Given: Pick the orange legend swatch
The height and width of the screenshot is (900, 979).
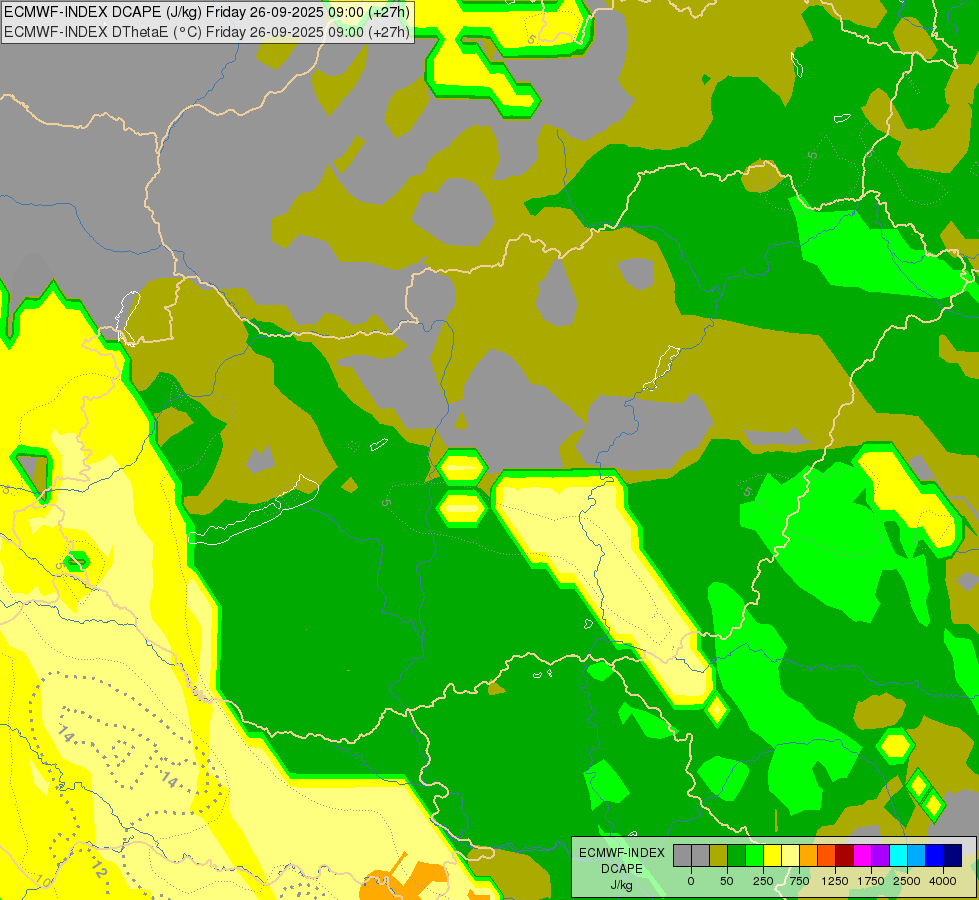Looking at the screenshot, I should (809, 856).
